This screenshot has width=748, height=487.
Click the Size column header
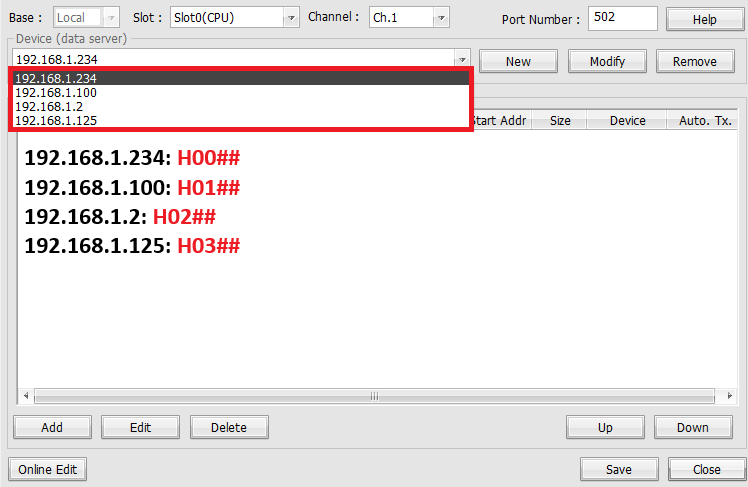coord(560,120)
